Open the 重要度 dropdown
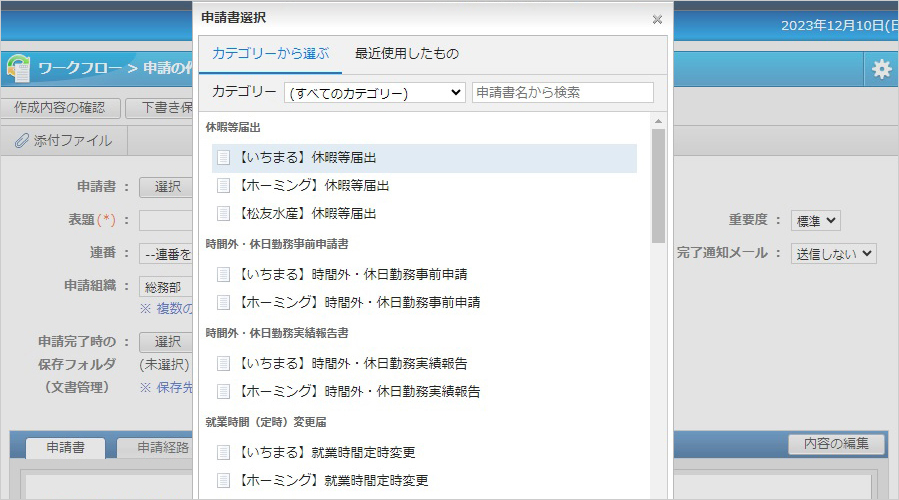 coord(815,221)
